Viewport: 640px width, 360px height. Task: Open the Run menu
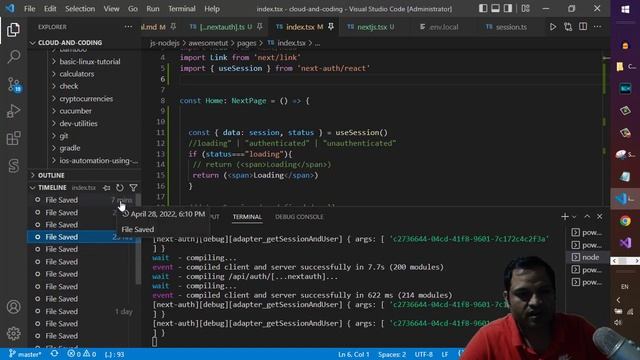click(153, 9)
